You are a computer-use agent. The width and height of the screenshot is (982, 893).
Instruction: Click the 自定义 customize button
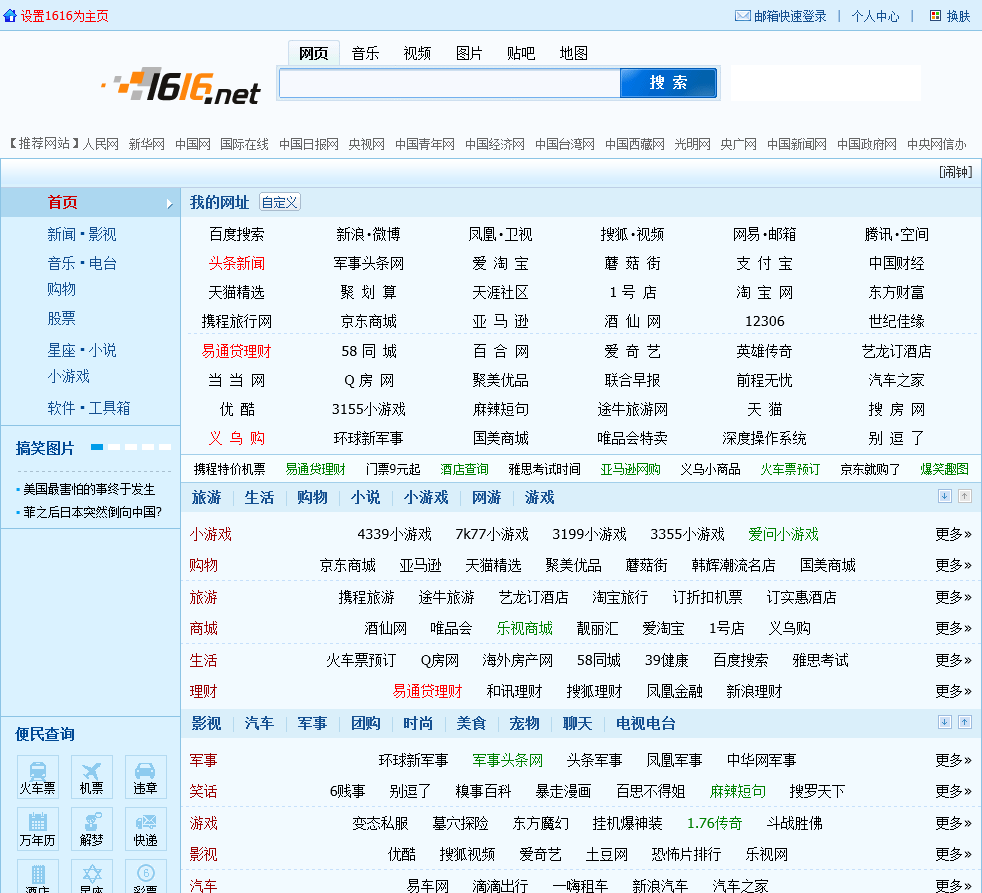coord(280,202)
